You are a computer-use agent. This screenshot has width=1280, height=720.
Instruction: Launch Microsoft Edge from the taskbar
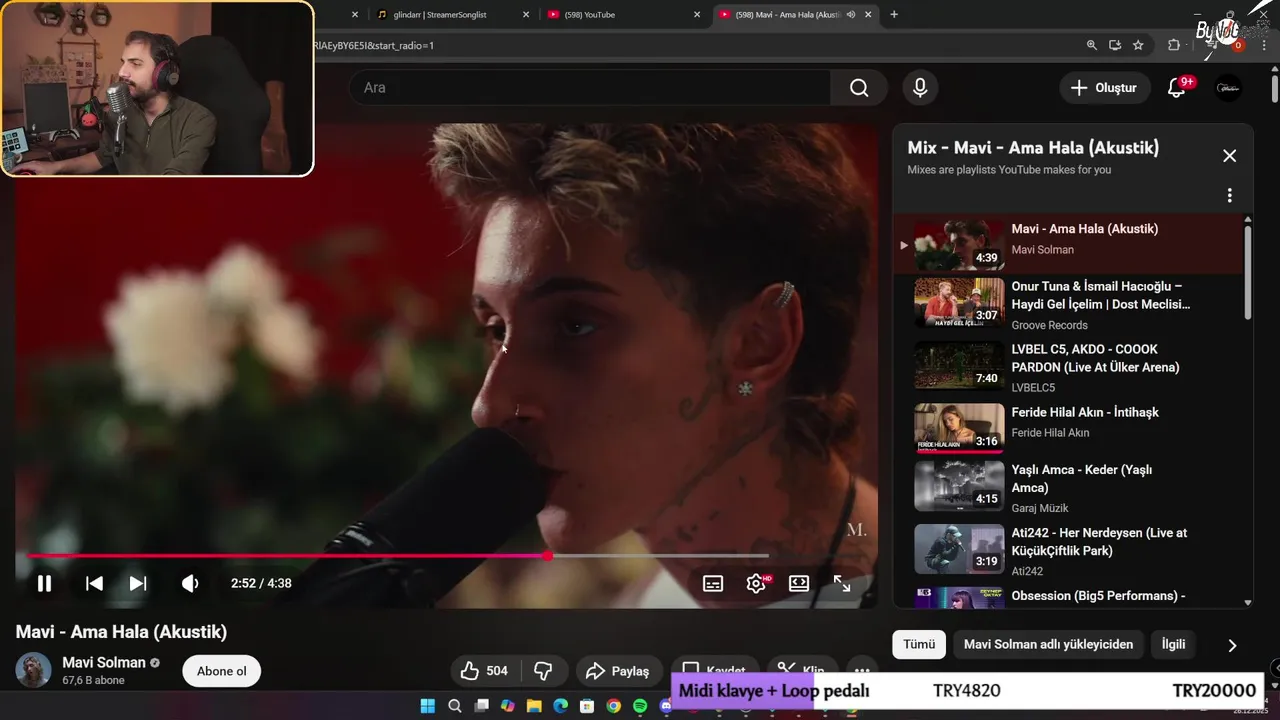click(561, 706)
